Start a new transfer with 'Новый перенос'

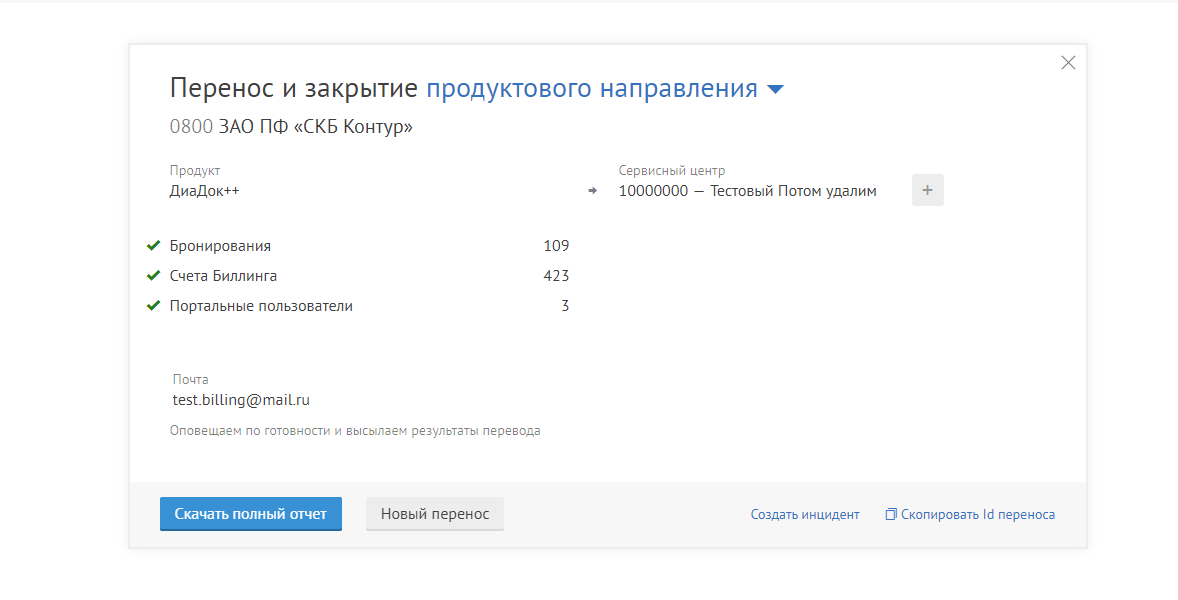[x=435, y=514]
